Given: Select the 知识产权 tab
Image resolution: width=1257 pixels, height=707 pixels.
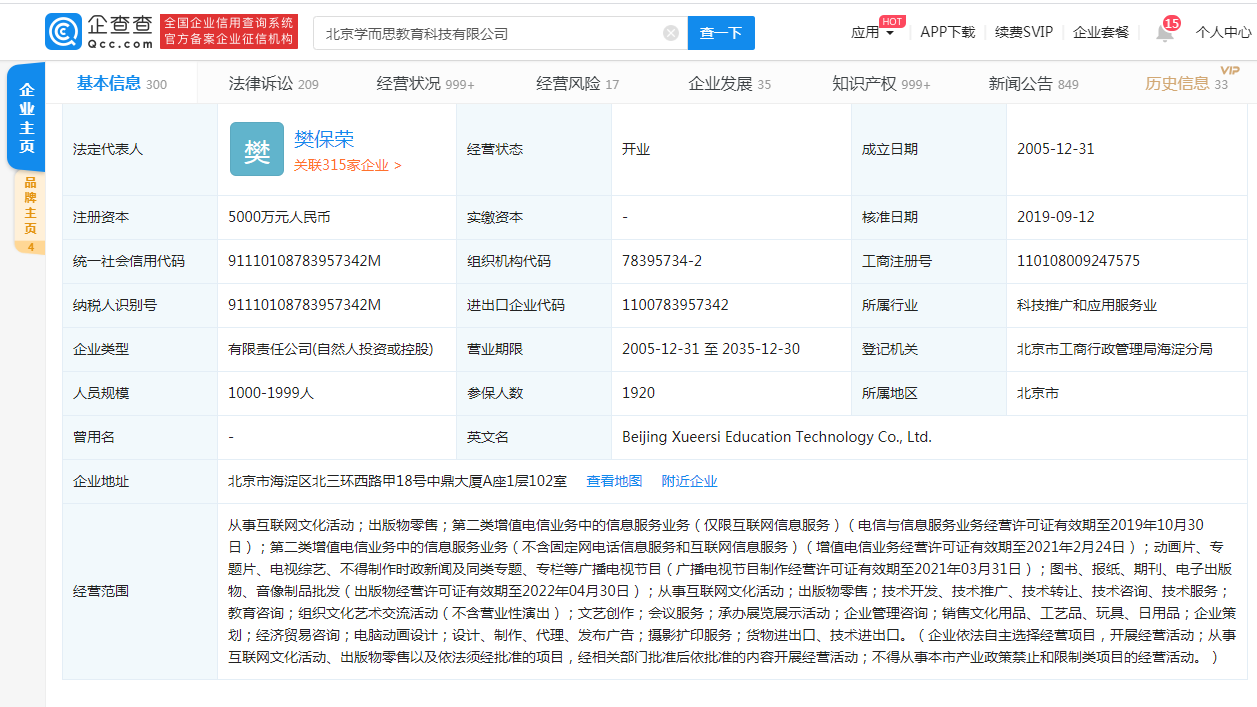Looking at the screenshot, I should (x=881, y=84).
